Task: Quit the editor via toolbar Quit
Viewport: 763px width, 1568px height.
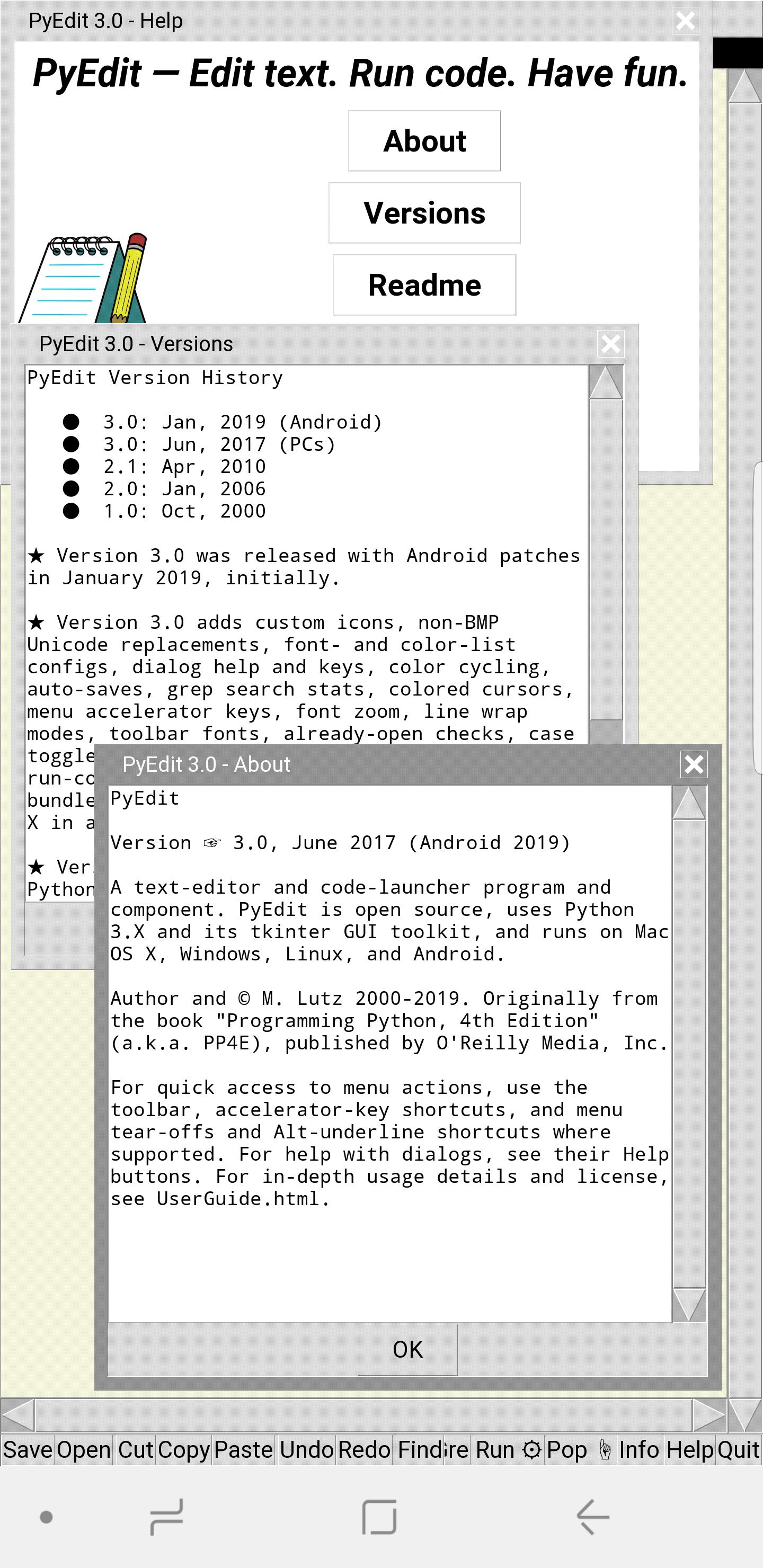Action: pyautogui.click(x=738, y=1450)
